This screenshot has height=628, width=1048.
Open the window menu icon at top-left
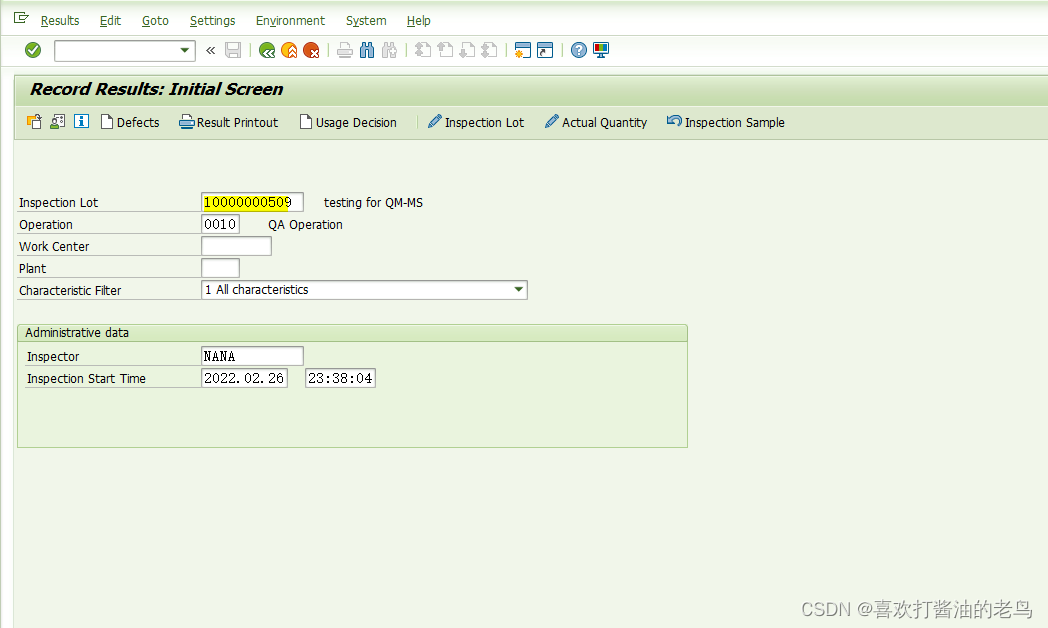pos(21,19)
